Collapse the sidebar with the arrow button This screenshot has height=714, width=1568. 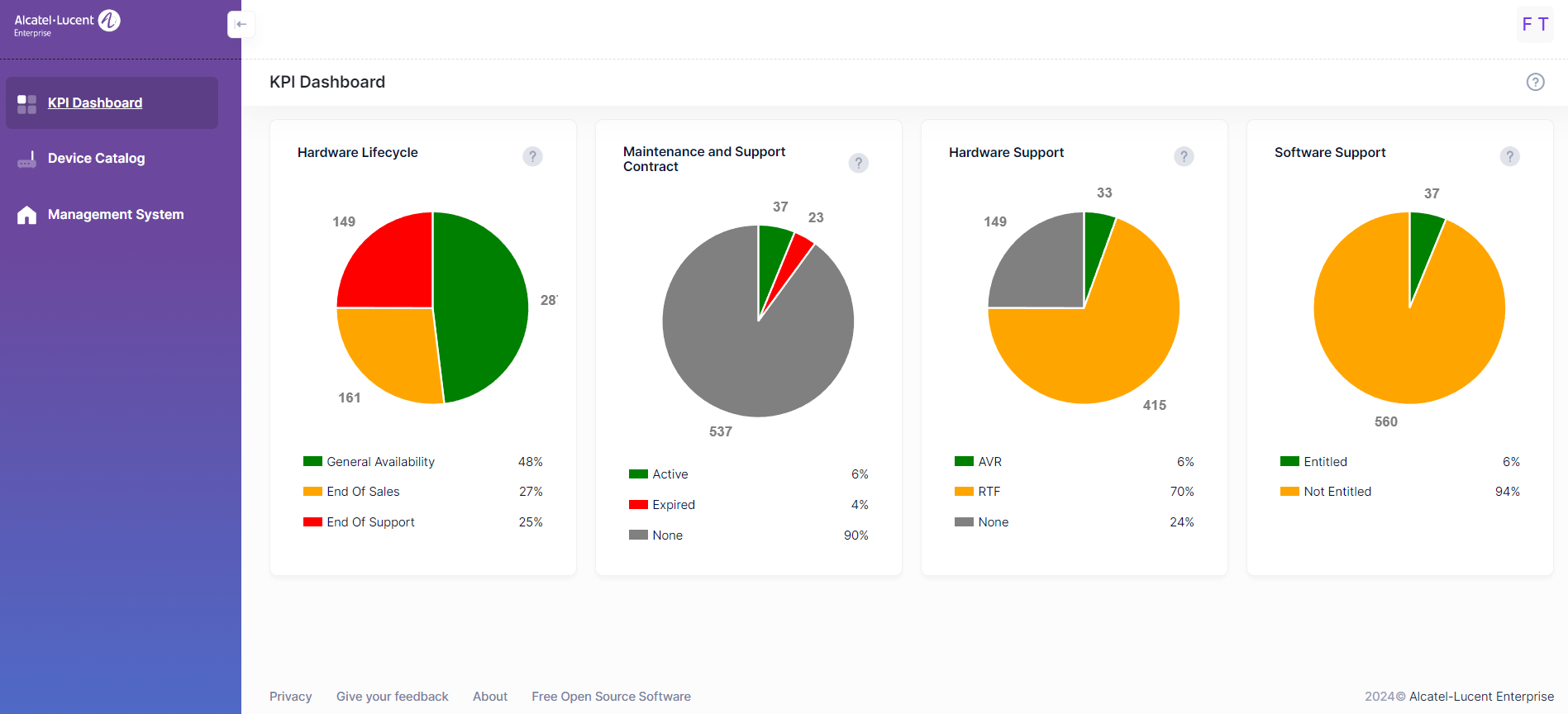(x=241, y=24)
